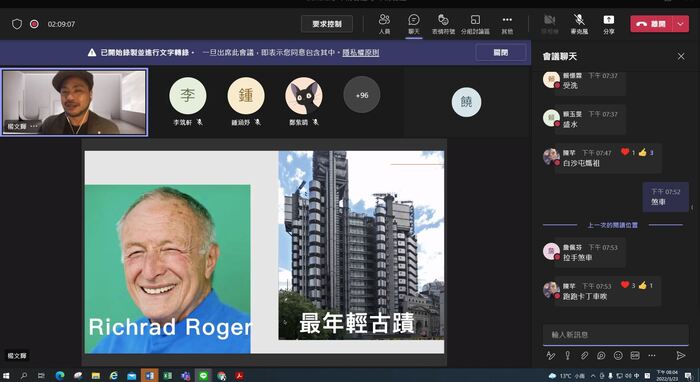Select the 盛水 chat message

(590, 120)
